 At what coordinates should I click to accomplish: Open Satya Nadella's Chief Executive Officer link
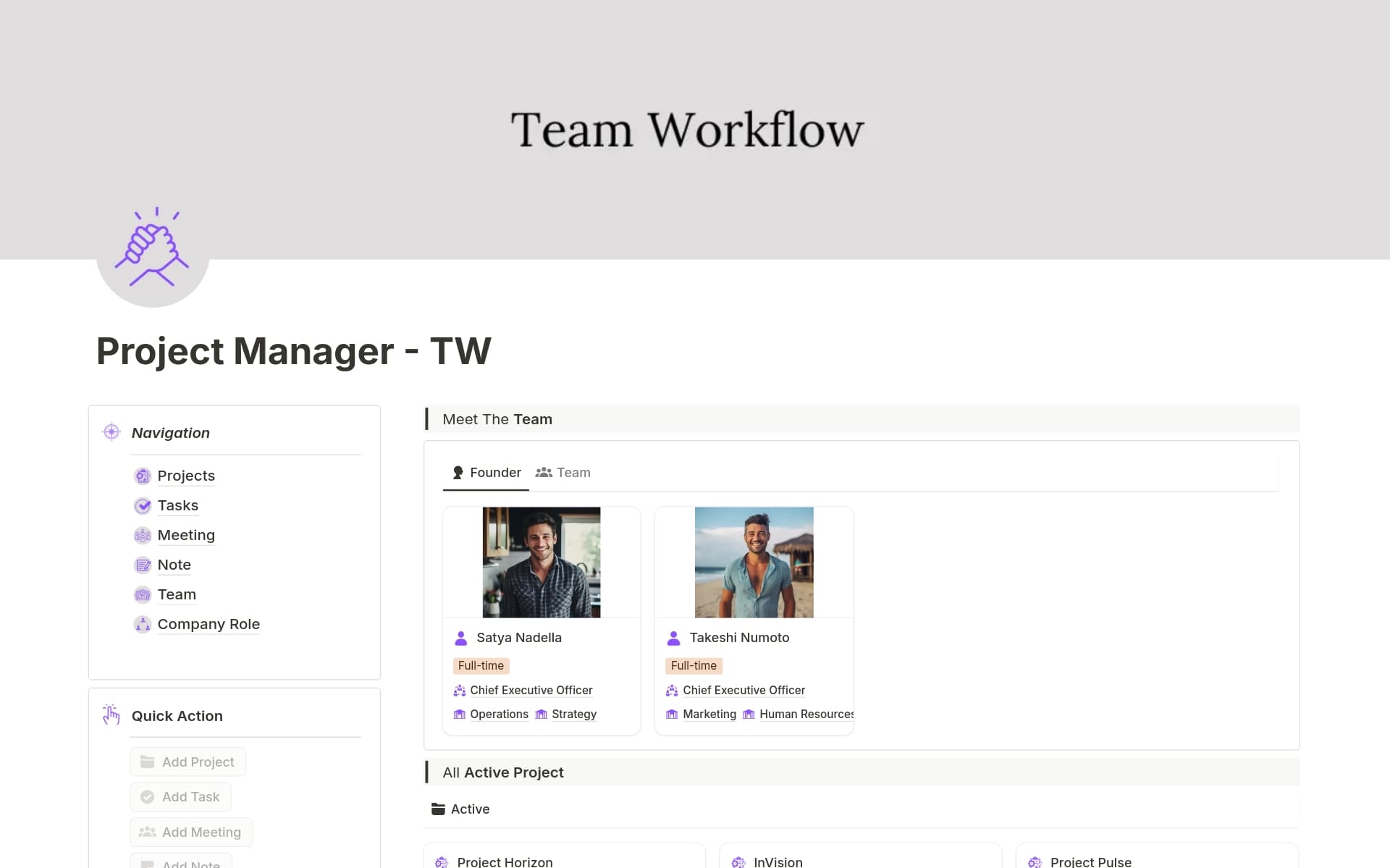click(x=531, y=690)
